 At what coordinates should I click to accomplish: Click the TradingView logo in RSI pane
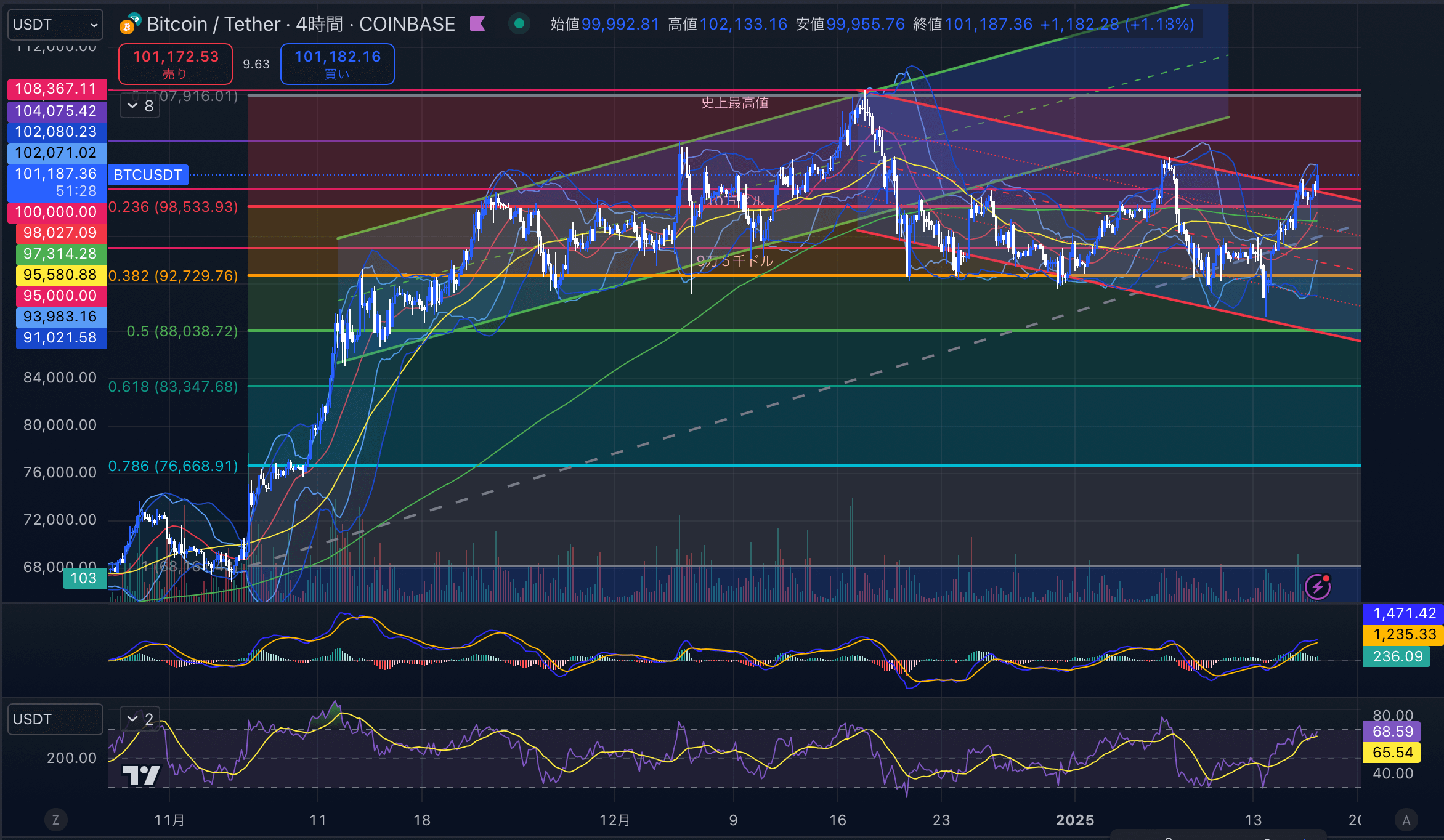142,775
